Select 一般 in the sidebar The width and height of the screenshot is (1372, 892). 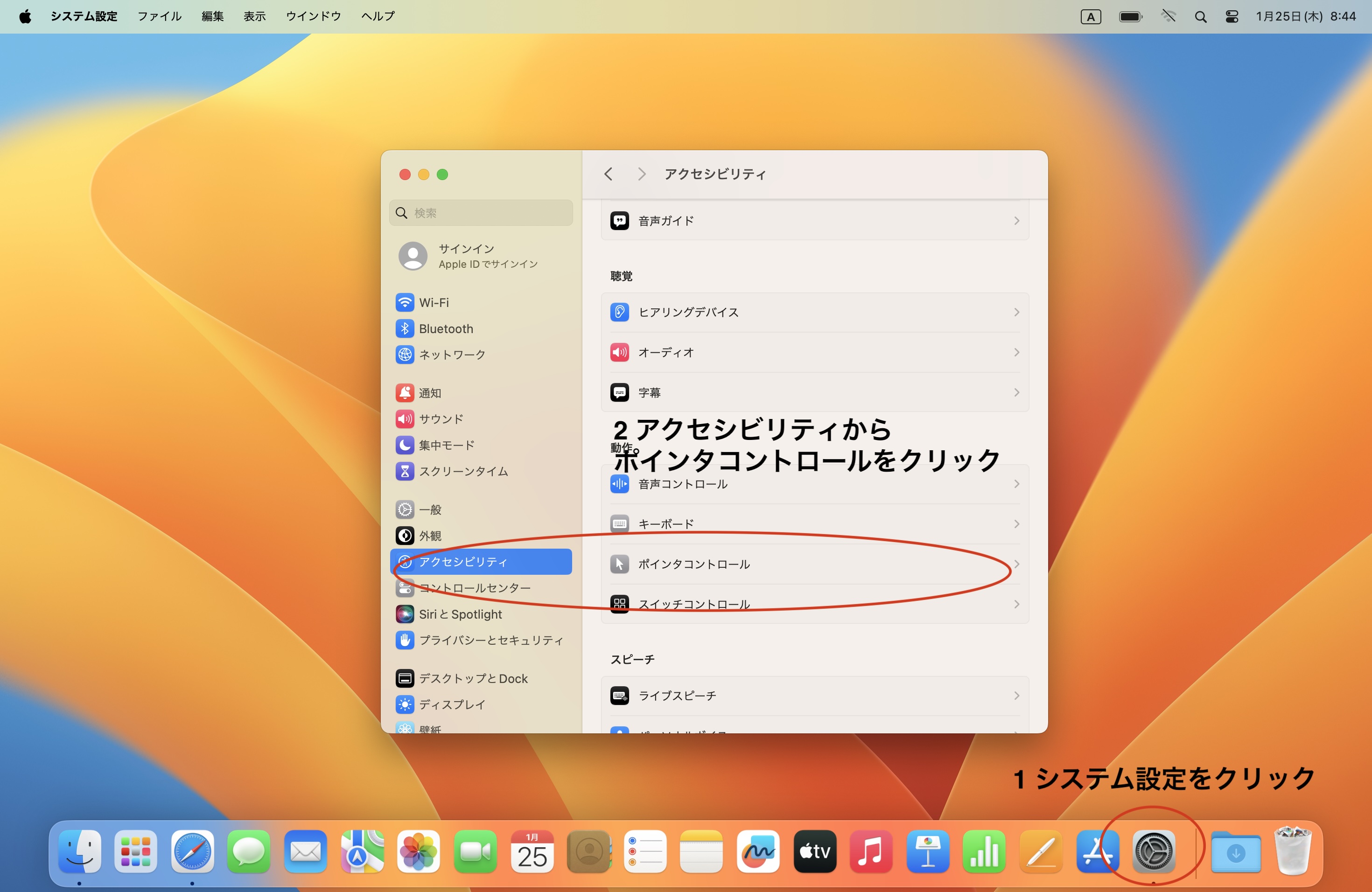(481, 509)
